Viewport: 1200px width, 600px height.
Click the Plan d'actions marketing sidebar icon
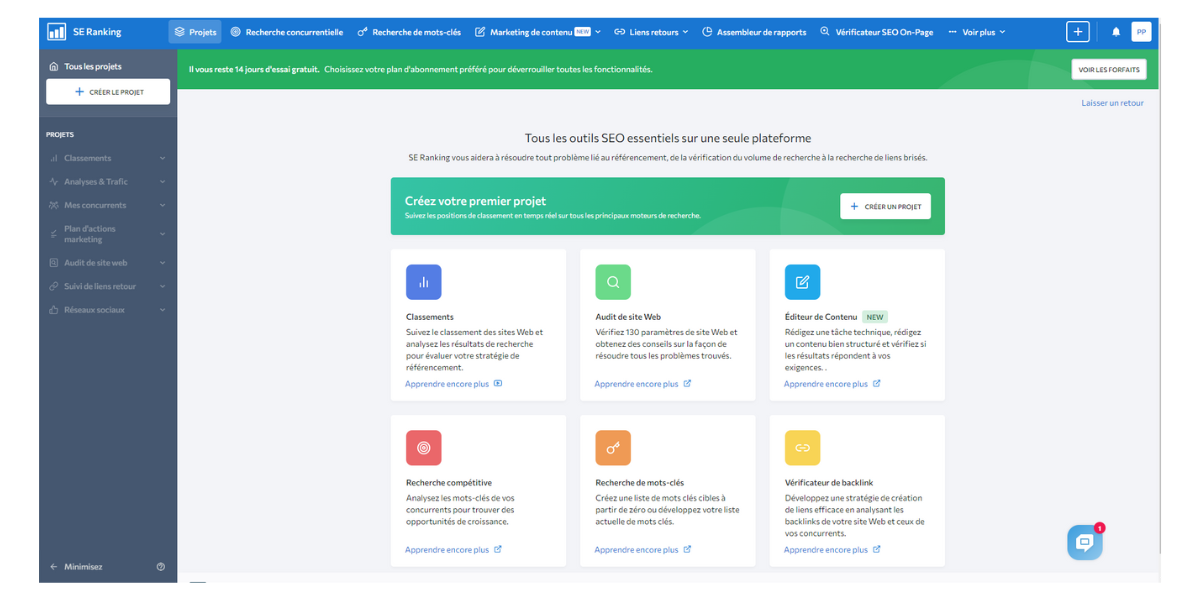54,234
